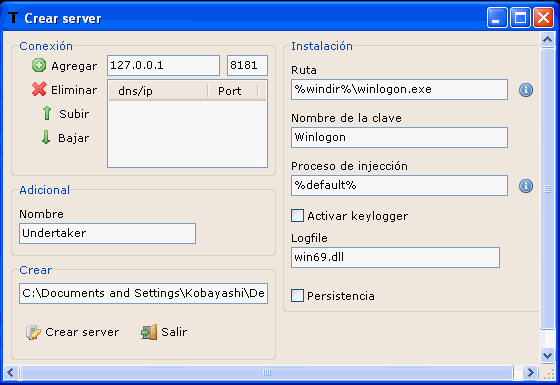The image size is (560, 385).
Task: Click the %default% injection process field
Action: pyautogui.click(x=399, y=185)
